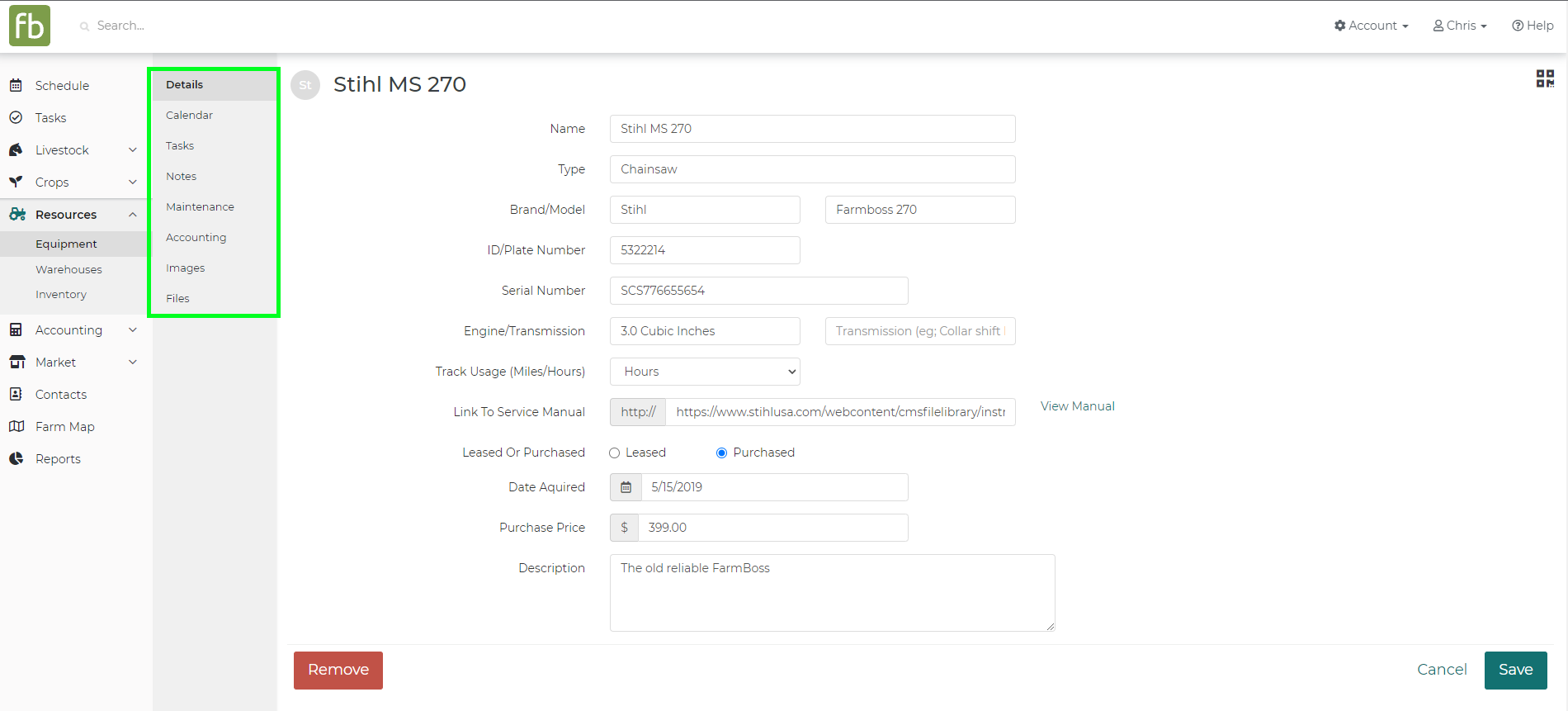Expand the sidebar Accounting chevron
This screenshot has height=711, width=1568.
coord(133,329)
